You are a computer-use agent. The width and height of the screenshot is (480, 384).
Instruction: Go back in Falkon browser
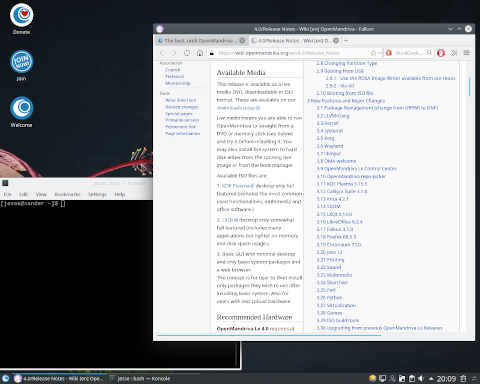[x=162, y=53]
